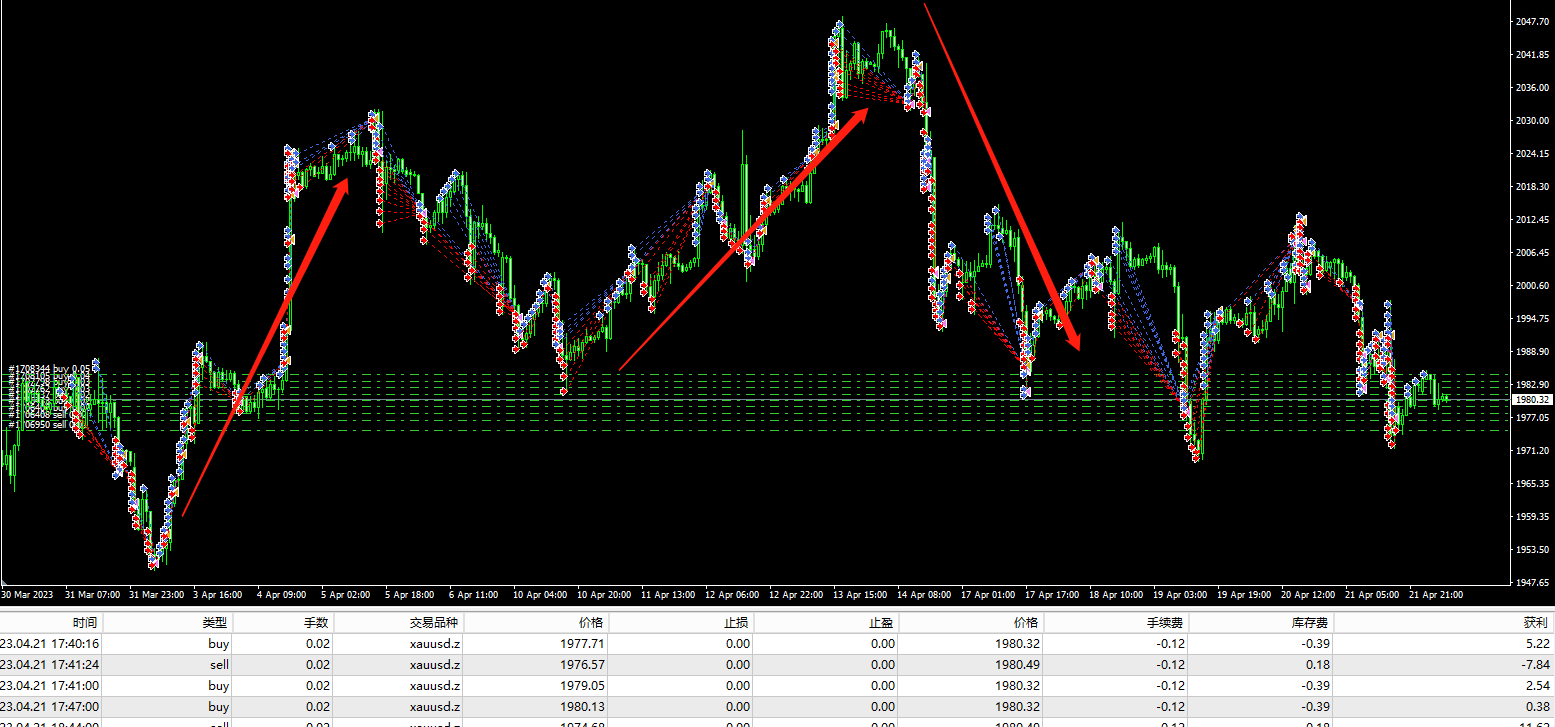Click the 1953.50 label on price scale
Screen dimensions: 1555x727
pyautogui.click(x=1533, y=550)
